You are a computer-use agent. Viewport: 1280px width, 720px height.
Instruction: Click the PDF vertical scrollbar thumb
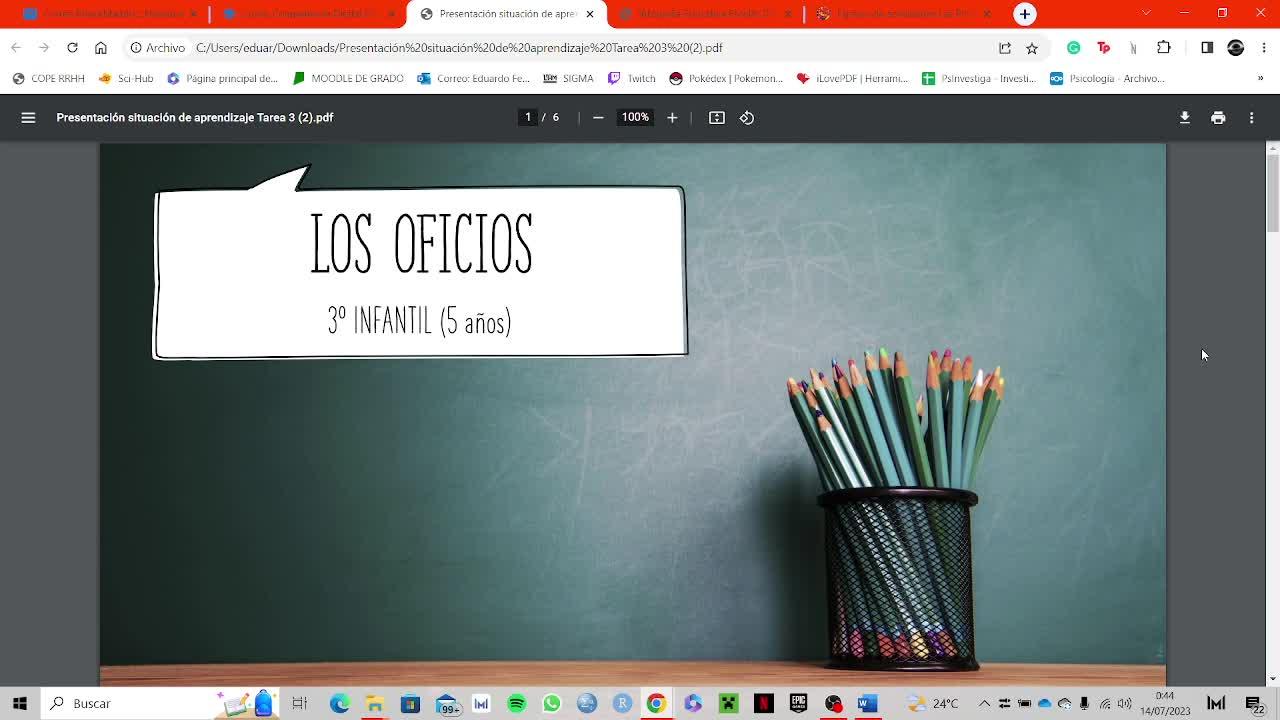coord(1273,193)
